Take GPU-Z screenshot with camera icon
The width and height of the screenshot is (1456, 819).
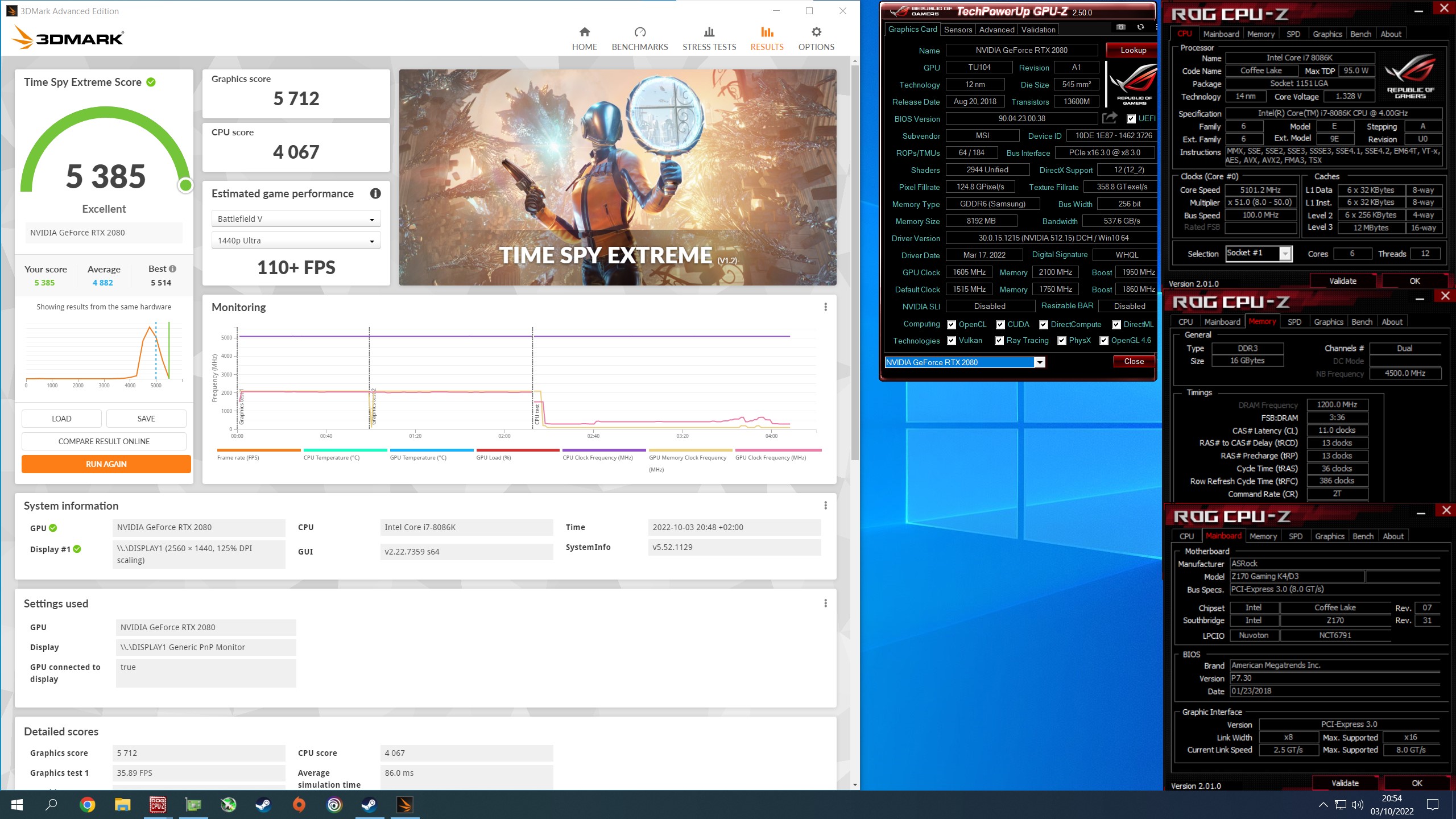(x=1120, y=27)
